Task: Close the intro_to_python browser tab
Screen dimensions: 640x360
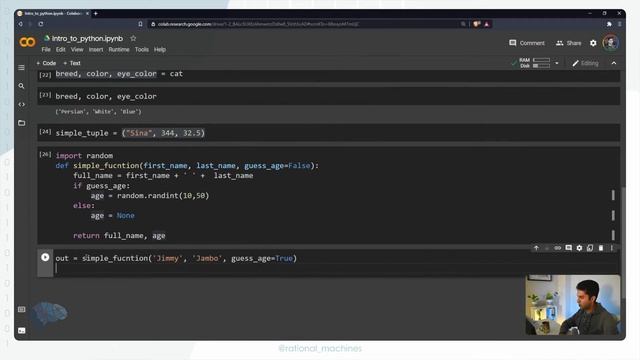Action: [x=87, y=13]
